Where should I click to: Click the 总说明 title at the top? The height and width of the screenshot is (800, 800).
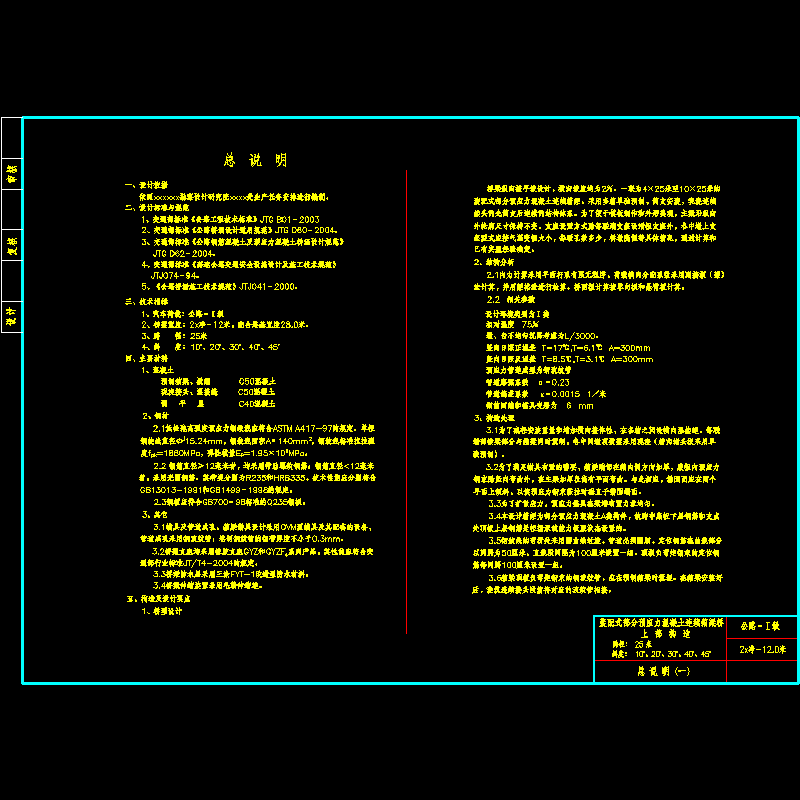pyautogui.click(x=254, y=160)
